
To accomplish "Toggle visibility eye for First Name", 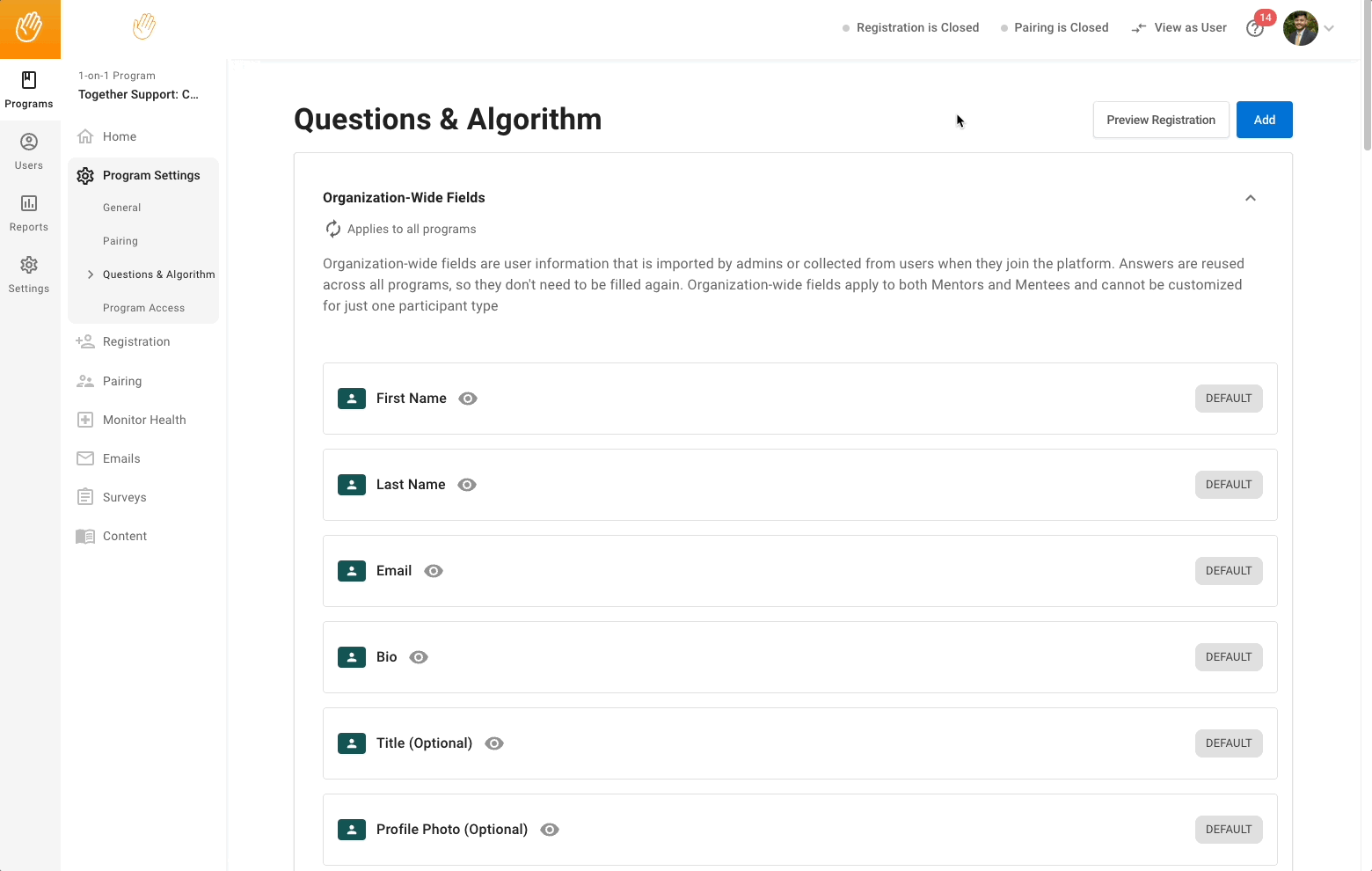I will tap(469, 399).
